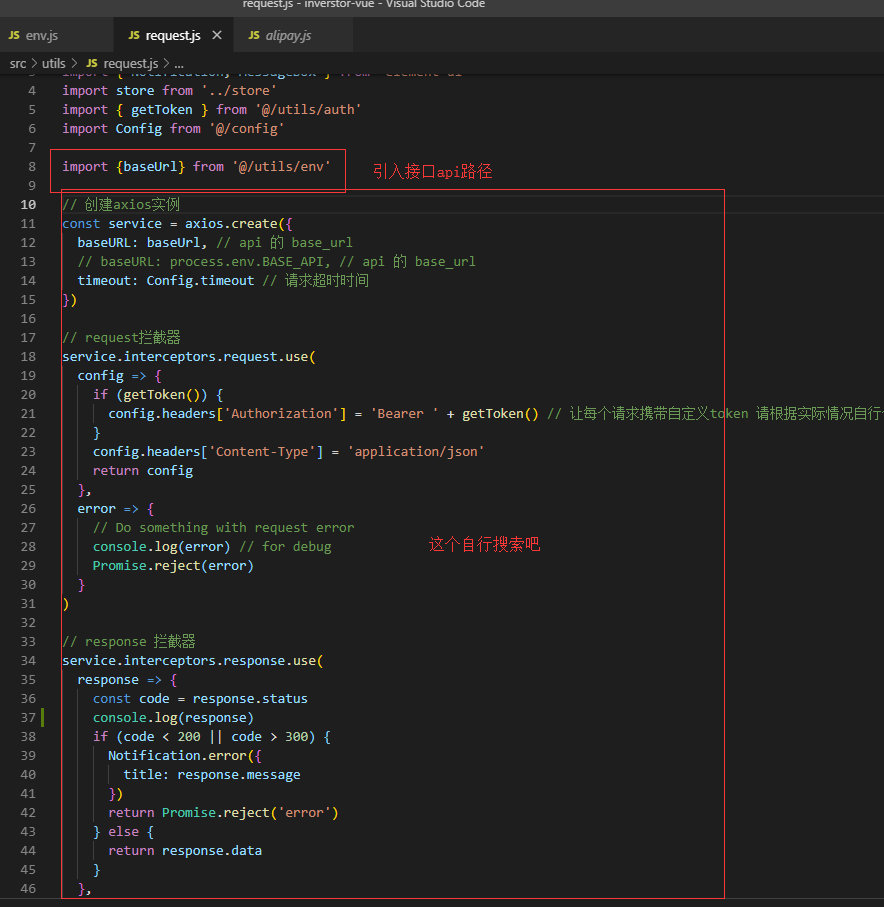Screen dimensions: 884x907
Task: Click '@/utils/auth' import path on line 5
Action: pos(308,110)
